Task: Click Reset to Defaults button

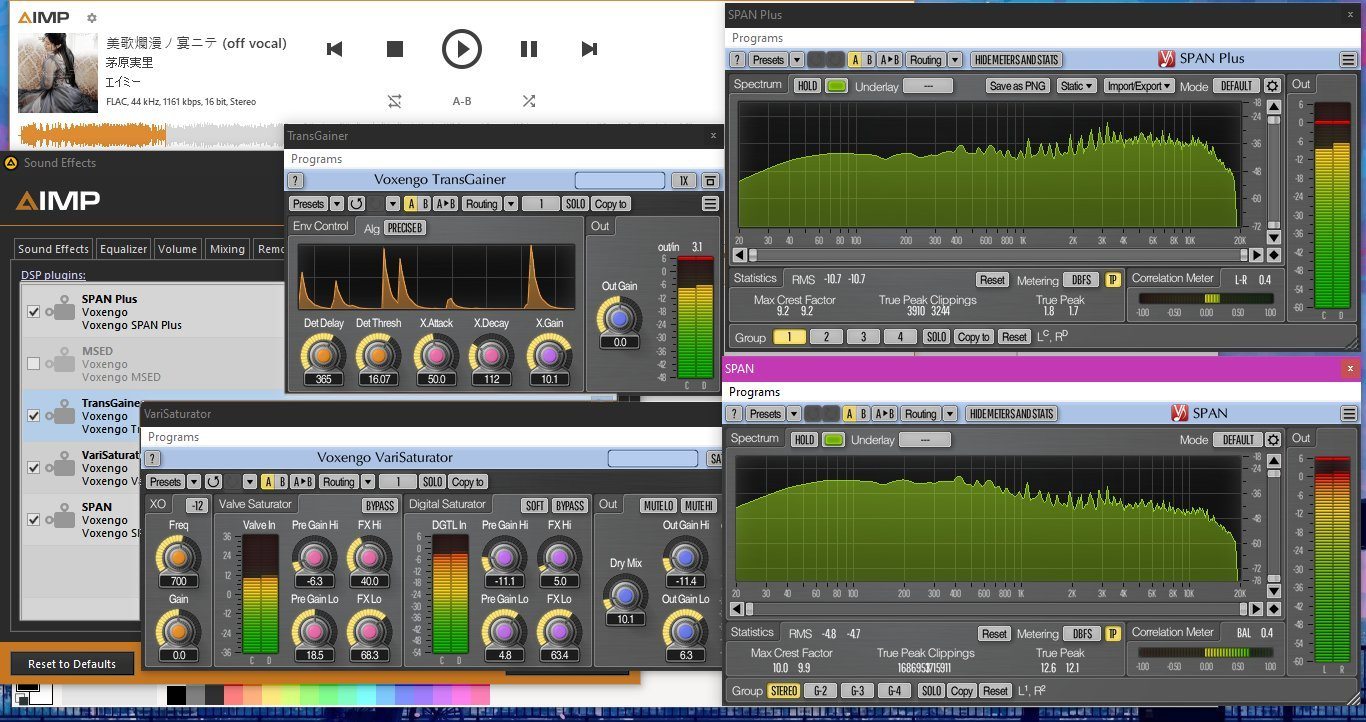Action: point(72,664)
